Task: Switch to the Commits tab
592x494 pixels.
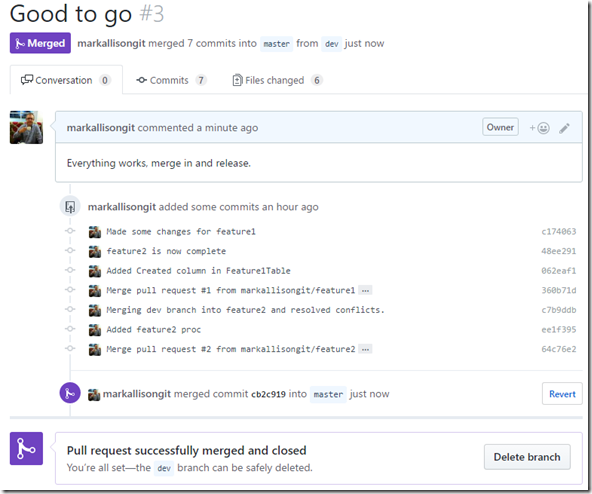Action: click(x=171, y=80)
